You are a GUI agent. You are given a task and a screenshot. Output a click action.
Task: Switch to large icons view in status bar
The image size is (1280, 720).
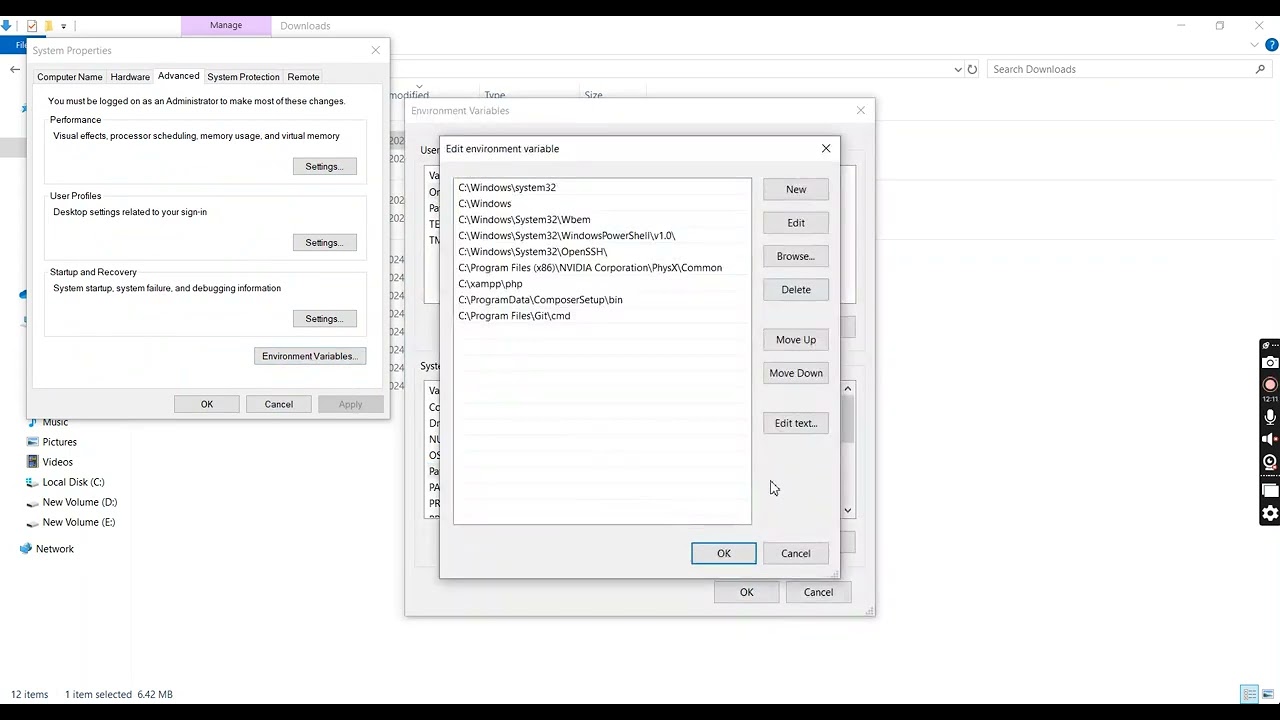coord(1269,694)
